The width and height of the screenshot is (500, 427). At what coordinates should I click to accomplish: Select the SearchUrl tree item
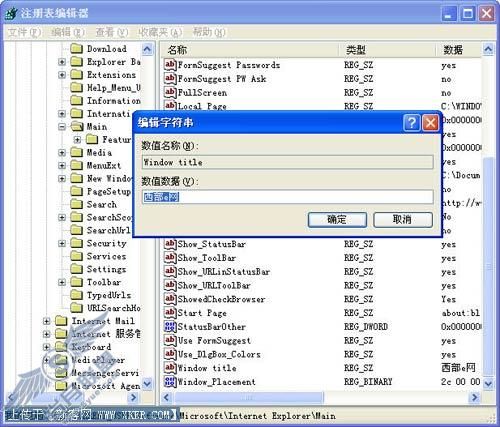[108, 230]
